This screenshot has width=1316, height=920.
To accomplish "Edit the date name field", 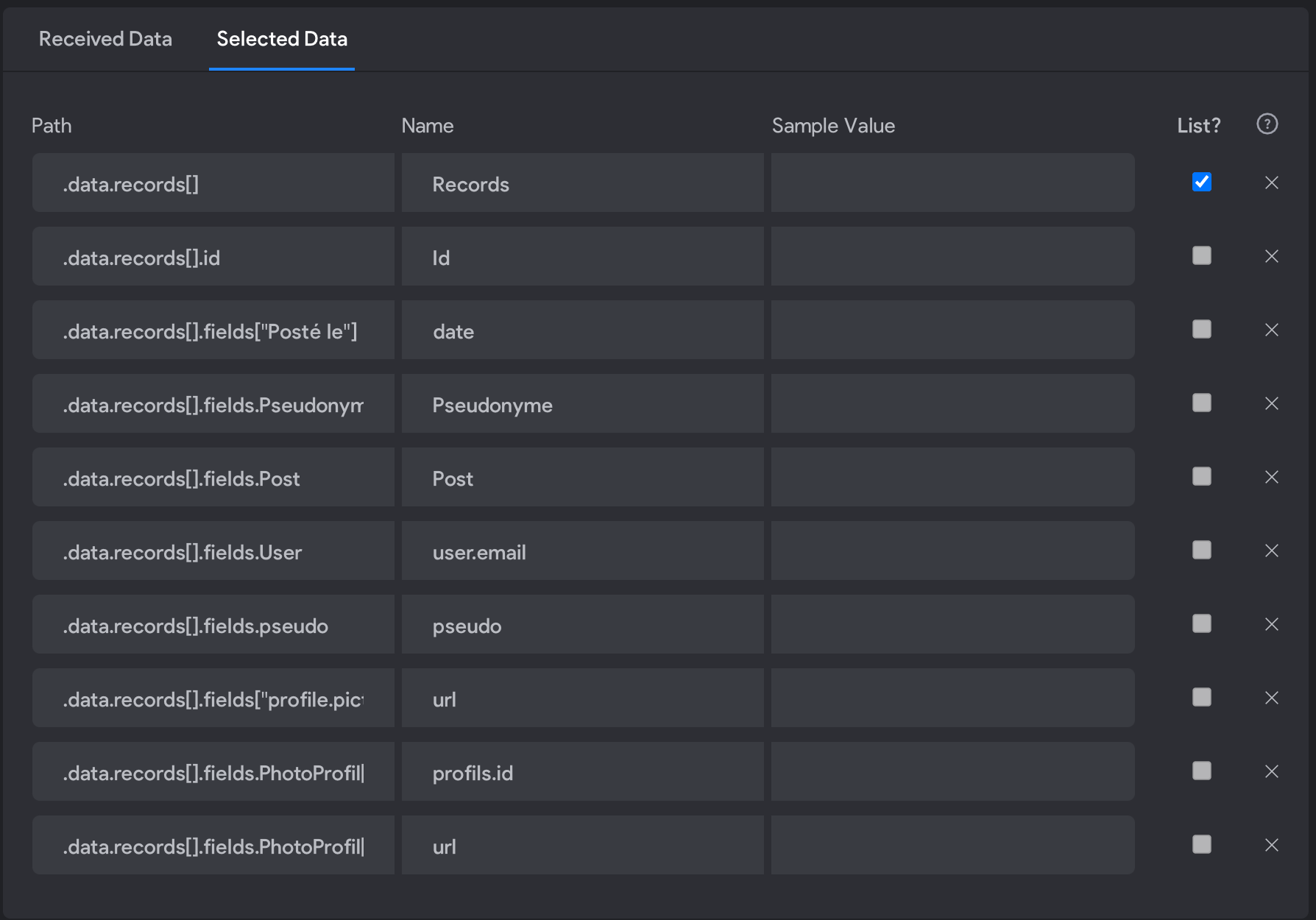I will 583,330.
